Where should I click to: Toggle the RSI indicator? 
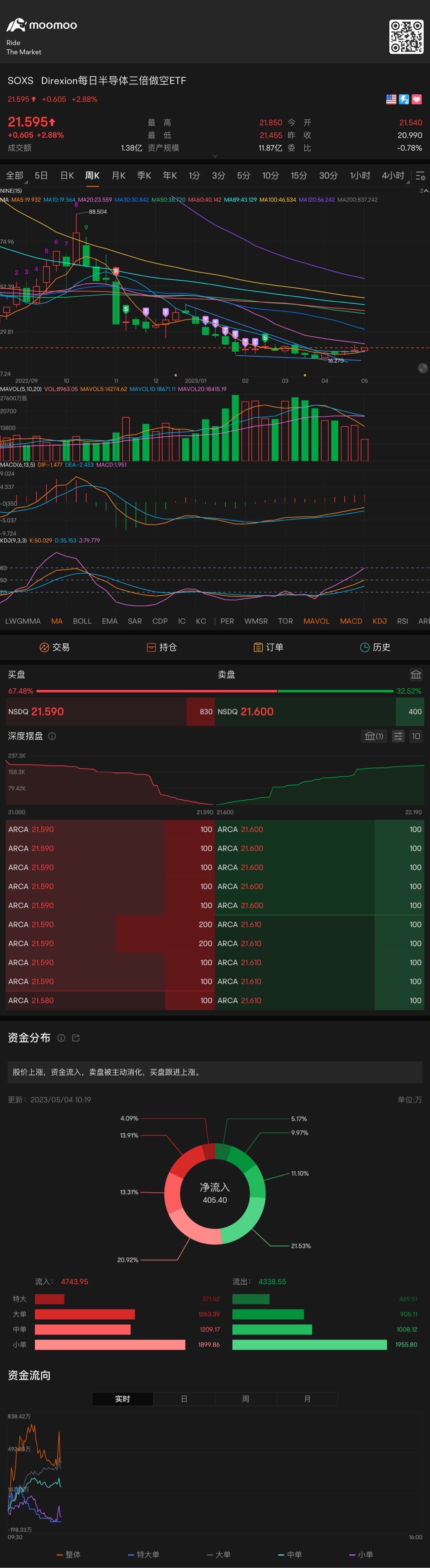pos(402,621)
